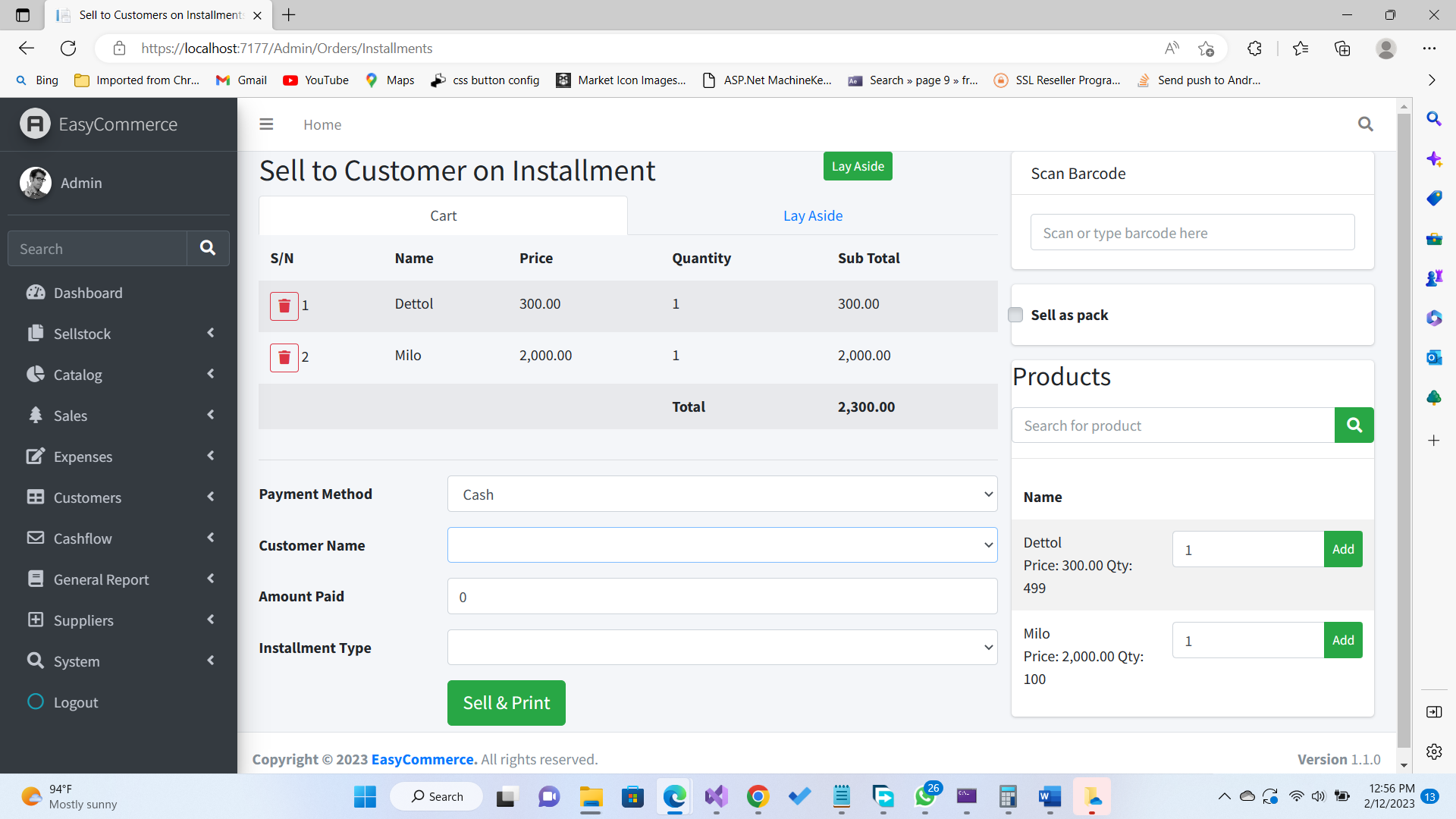Viewport: 1456px width, 819px height.
Task: Select the Cart tab
Action: 443,216
